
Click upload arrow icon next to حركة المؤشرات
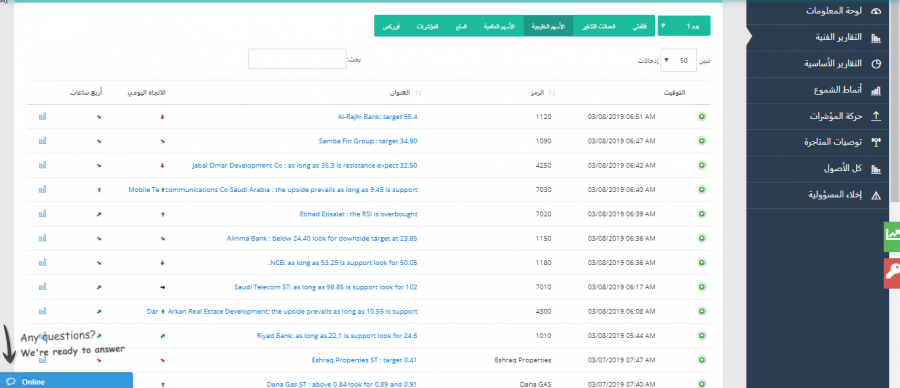tap(876, 117)
